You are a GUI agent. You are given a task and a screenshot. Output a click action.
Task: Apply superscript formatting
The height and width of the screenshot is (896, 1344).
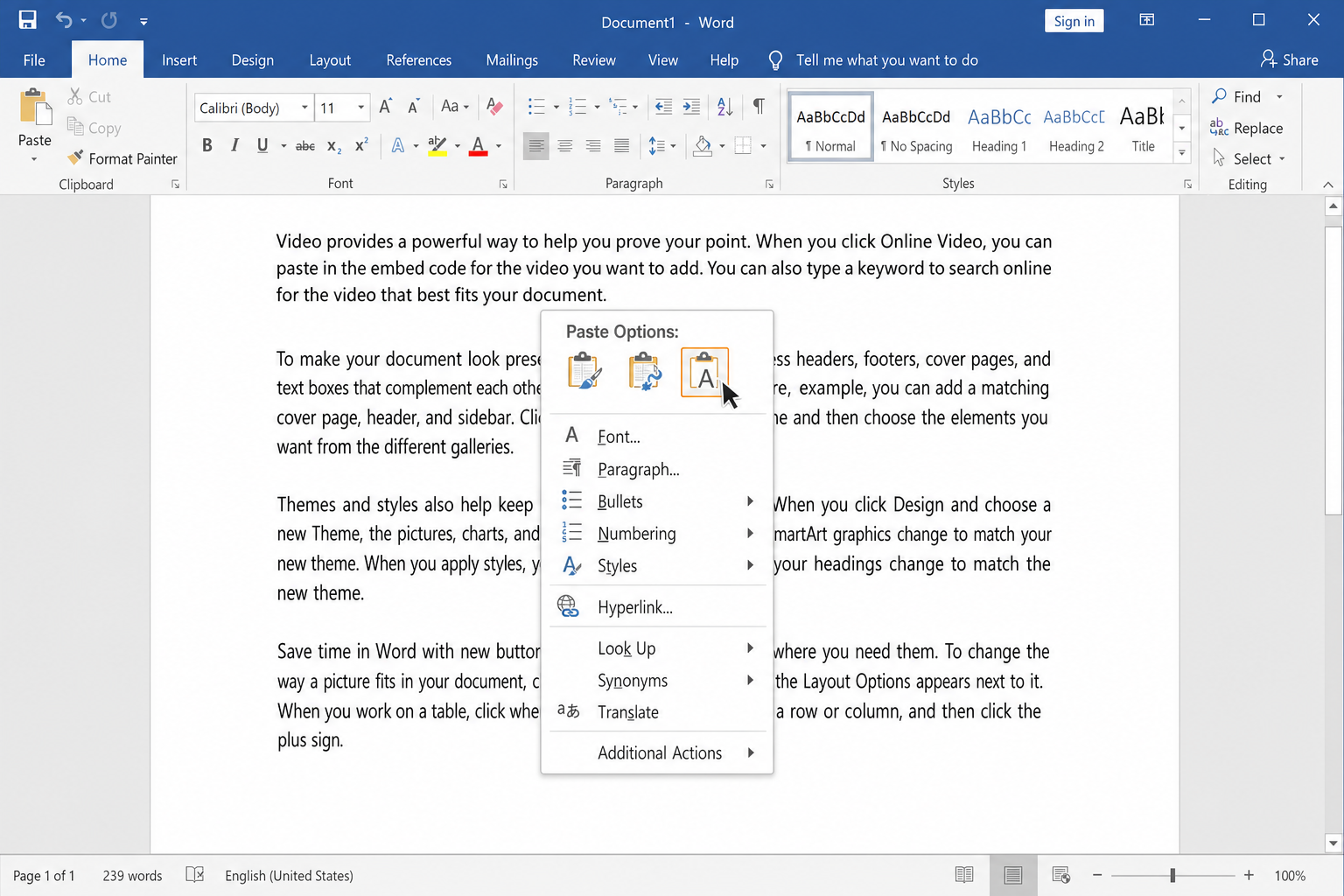[361, 146]
